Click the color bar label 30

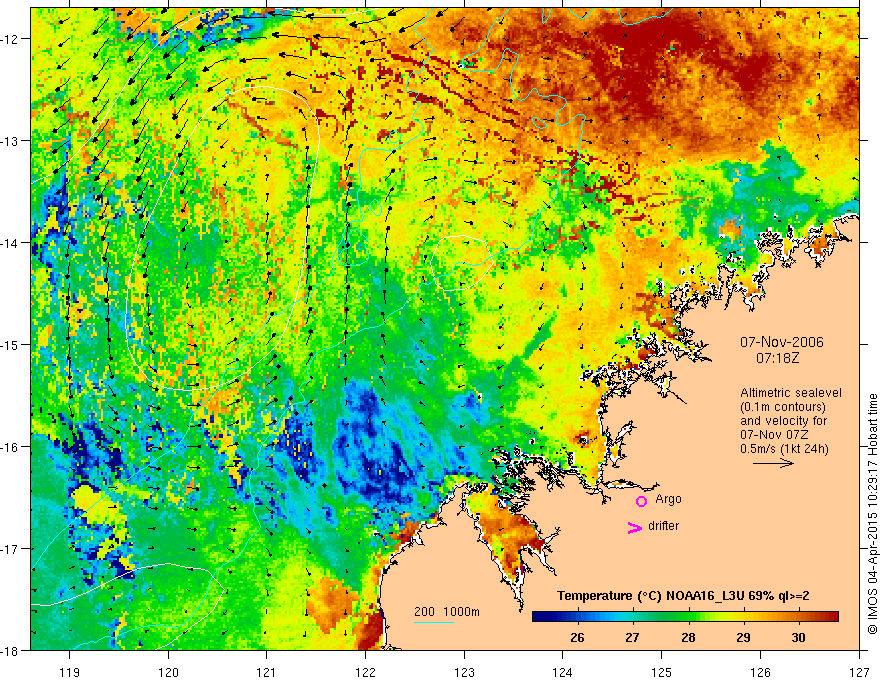(799, 637)
